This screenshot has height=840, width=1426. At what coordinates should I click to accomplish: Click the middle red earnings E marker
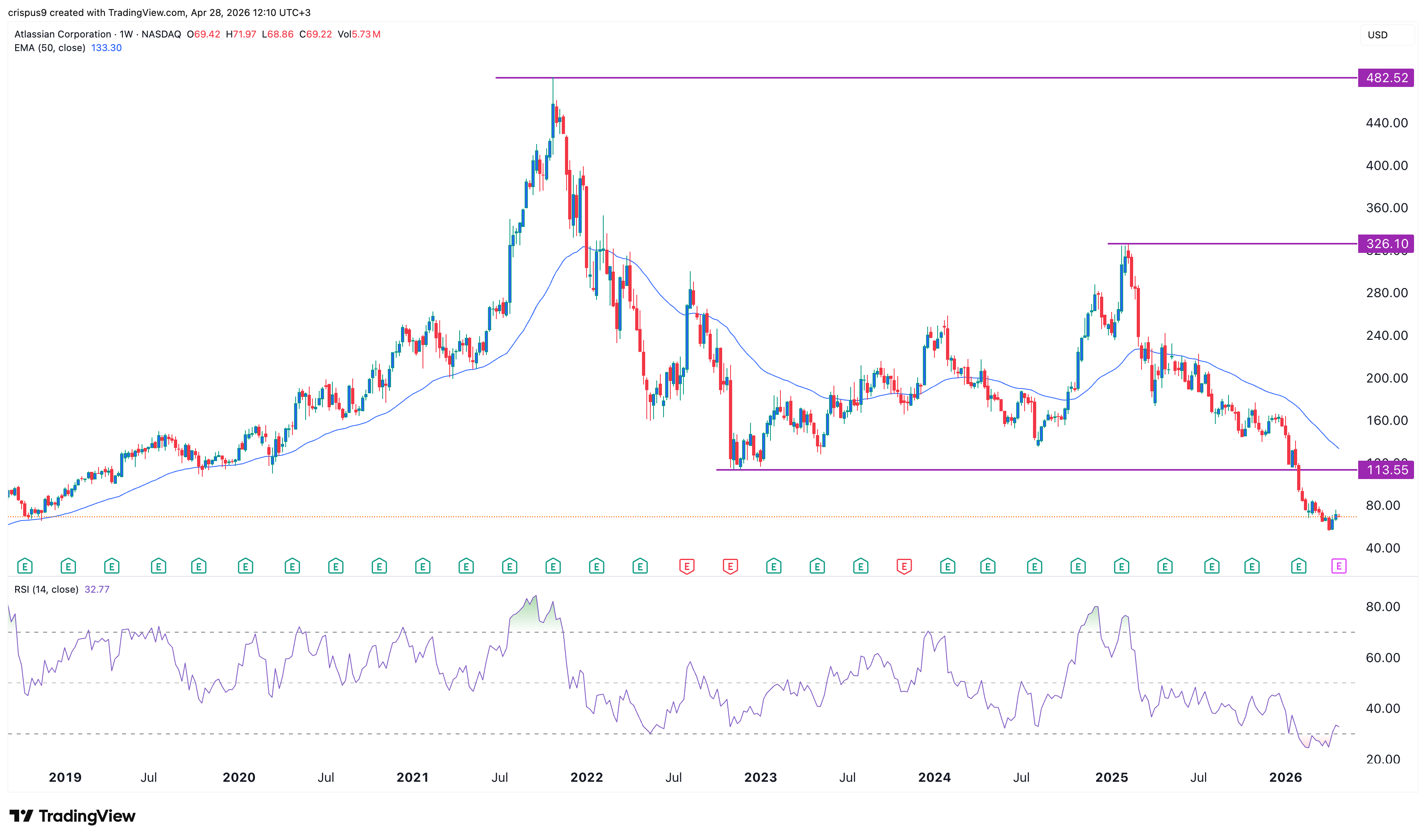tap(730, 566)
